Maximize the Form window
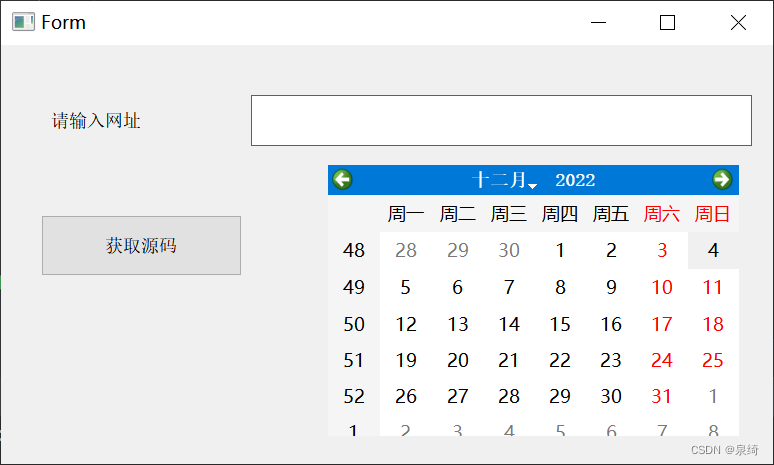Screen dimensions: 774x465 667,22
